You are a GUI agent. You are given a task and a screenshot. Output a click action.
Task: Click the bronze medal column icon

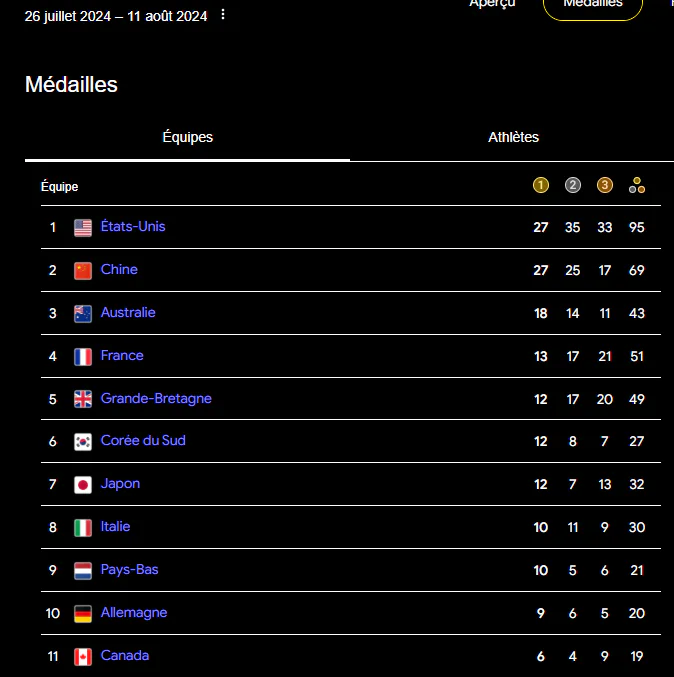(604, 186)
